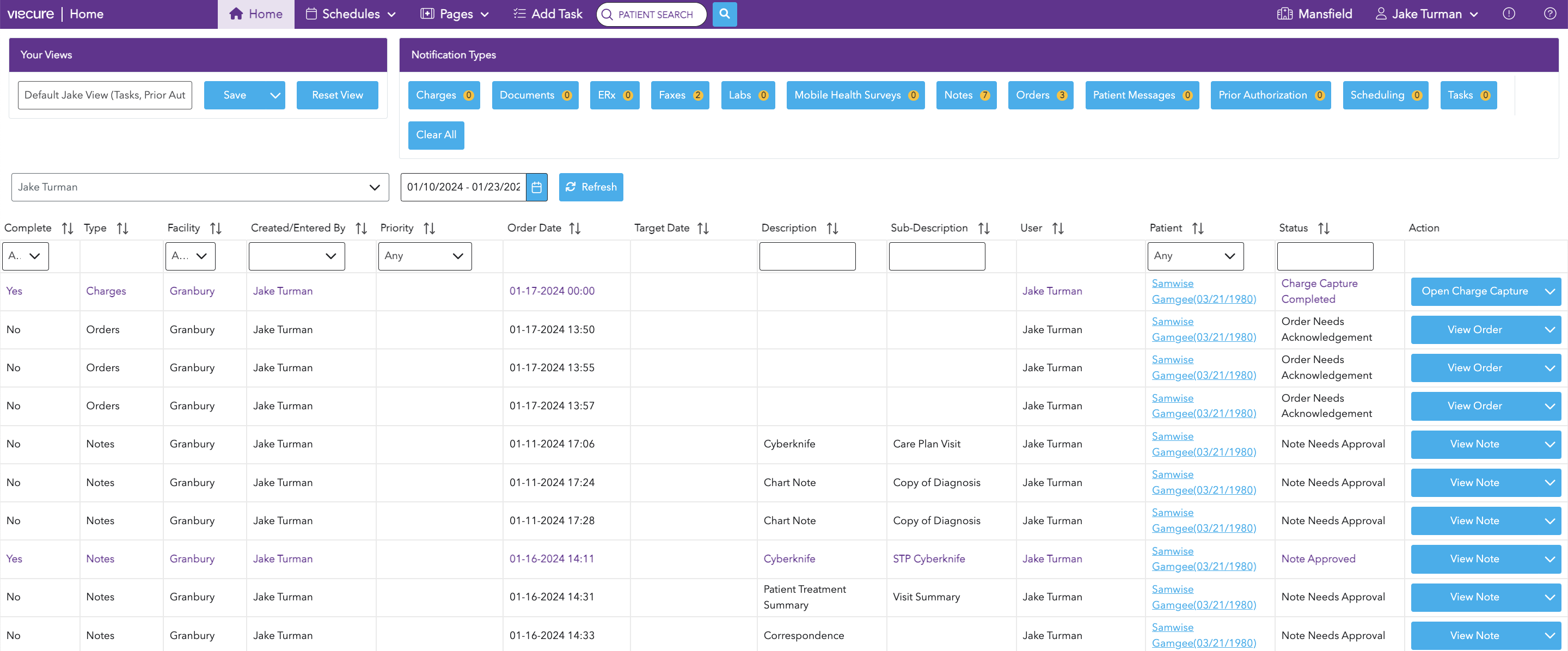Sort by Priority column arrows
1568x651 pixels.
click(430, 228)
